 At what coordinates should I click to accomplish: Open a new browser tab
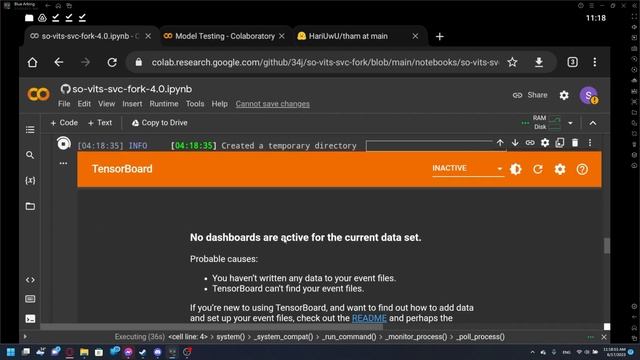click(440, 37)
